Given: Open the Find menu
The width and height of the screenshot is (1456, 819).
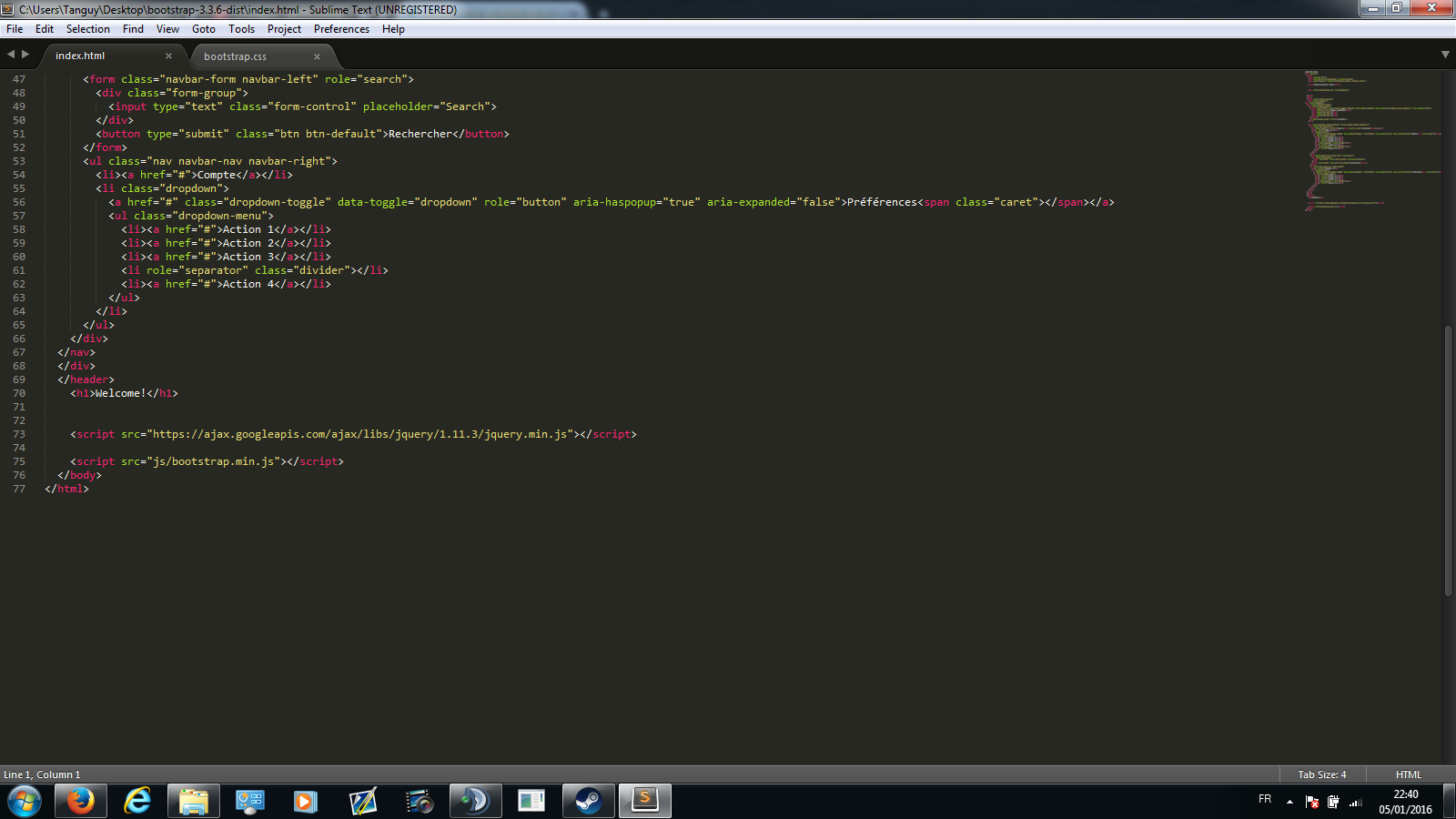Looking at the screenshot, I should click(x=133, y=29).
